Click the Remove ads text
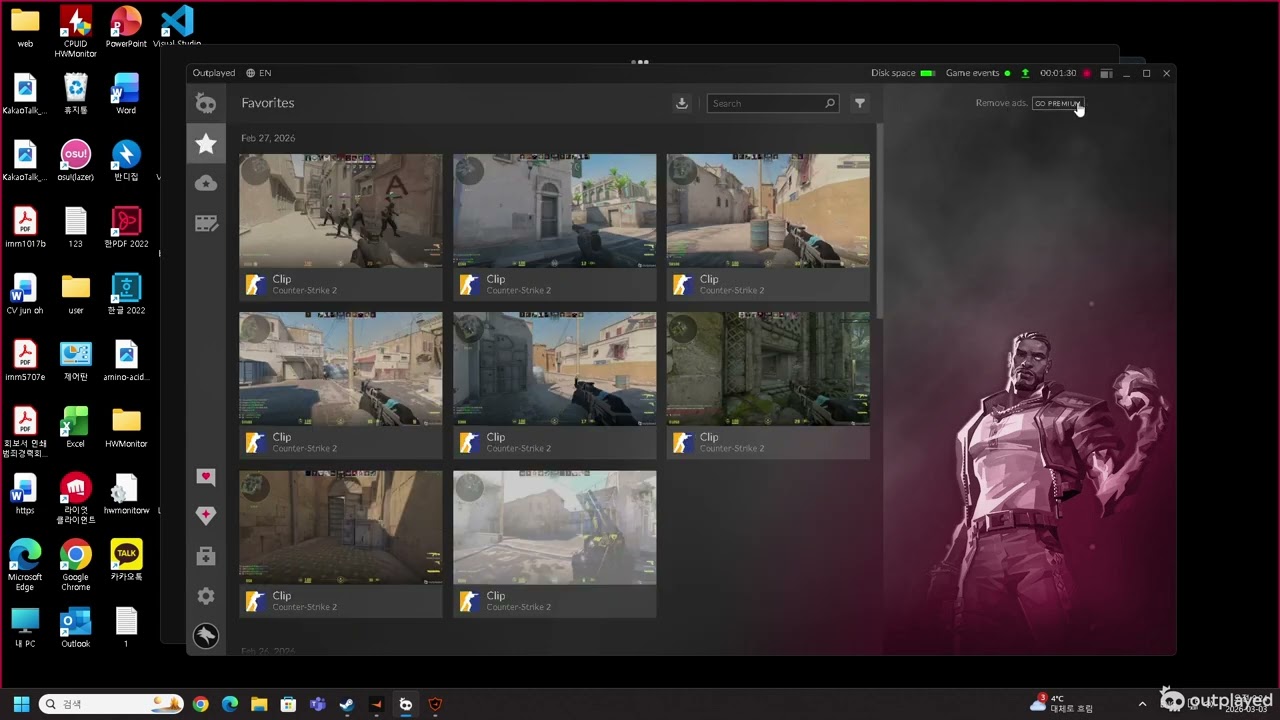 pyautogui.click(x=1001, y=103)
